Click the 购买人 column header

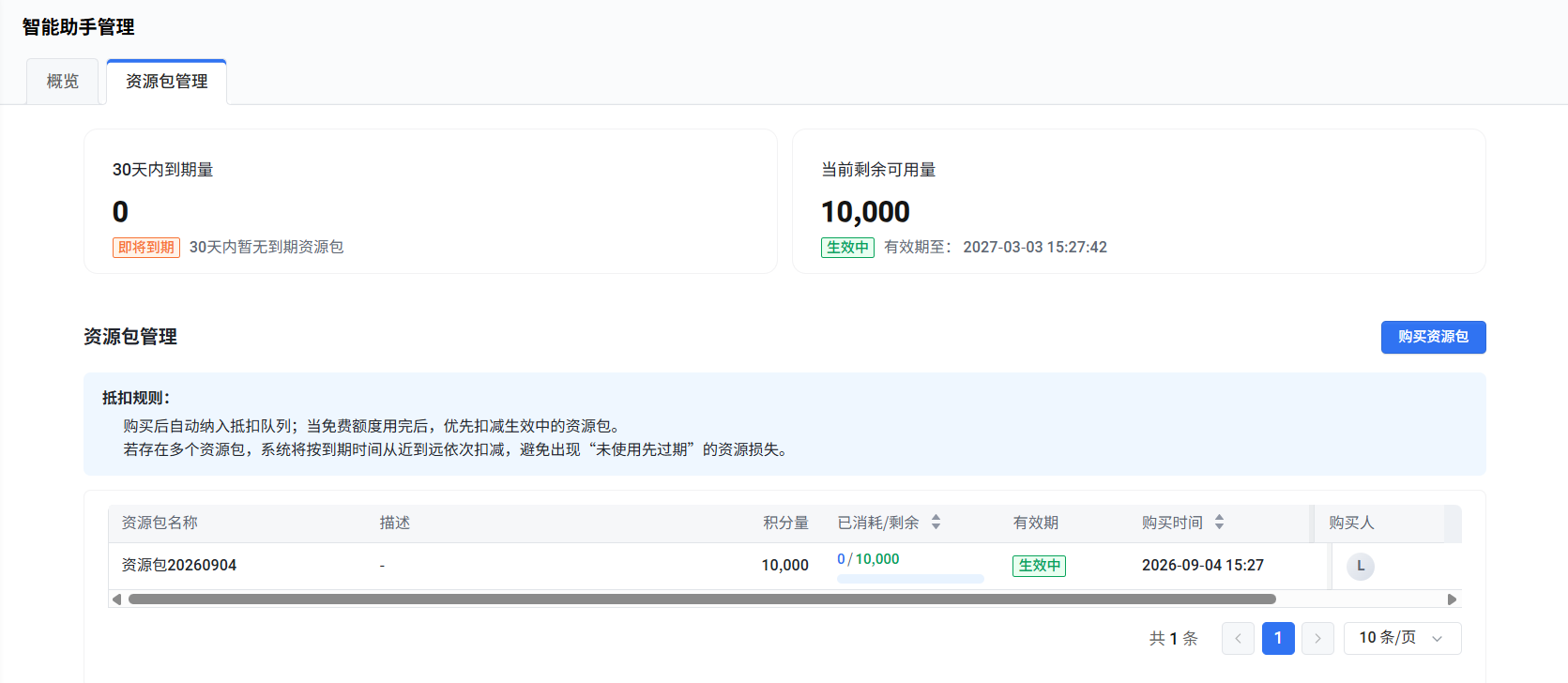point(1351,523)
